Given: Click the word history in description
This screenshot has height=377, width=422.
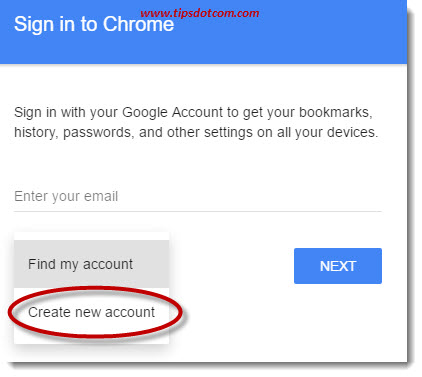Looking at the screenshot, I should pyautogui.click(x=35, y=133).
